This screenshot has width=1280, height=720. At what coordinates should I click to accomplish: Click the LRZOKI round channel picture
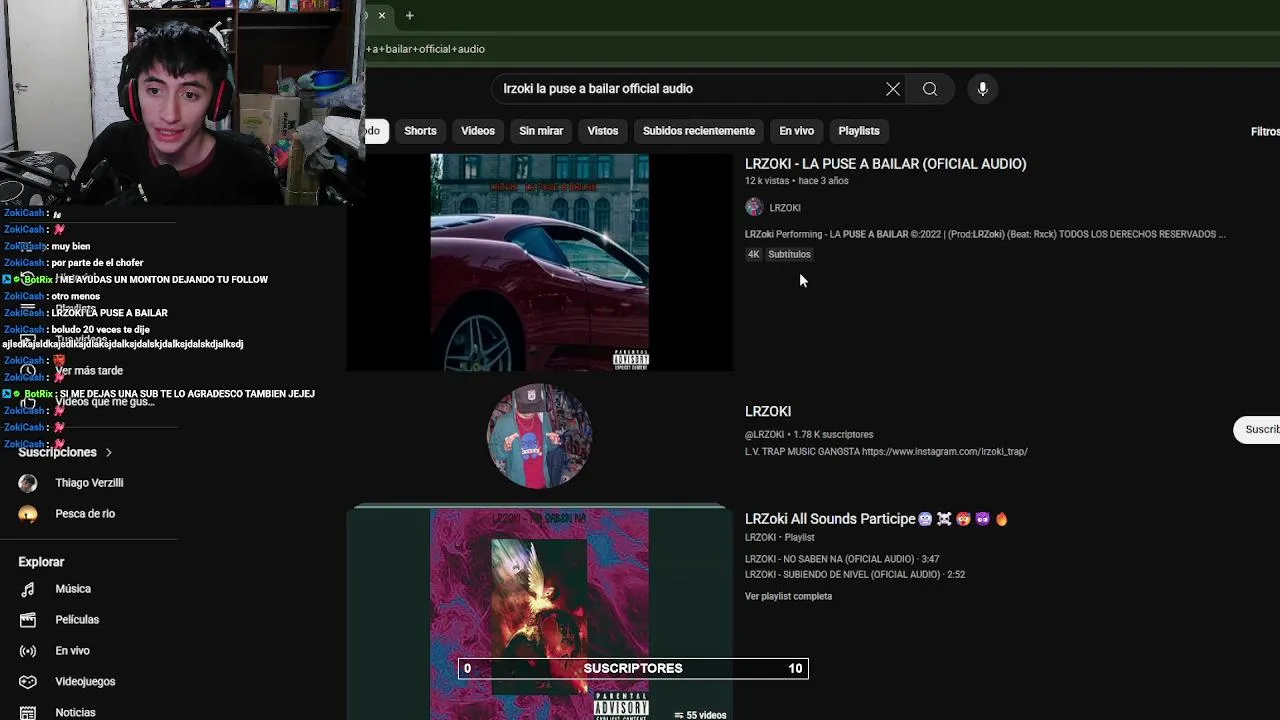539,436
